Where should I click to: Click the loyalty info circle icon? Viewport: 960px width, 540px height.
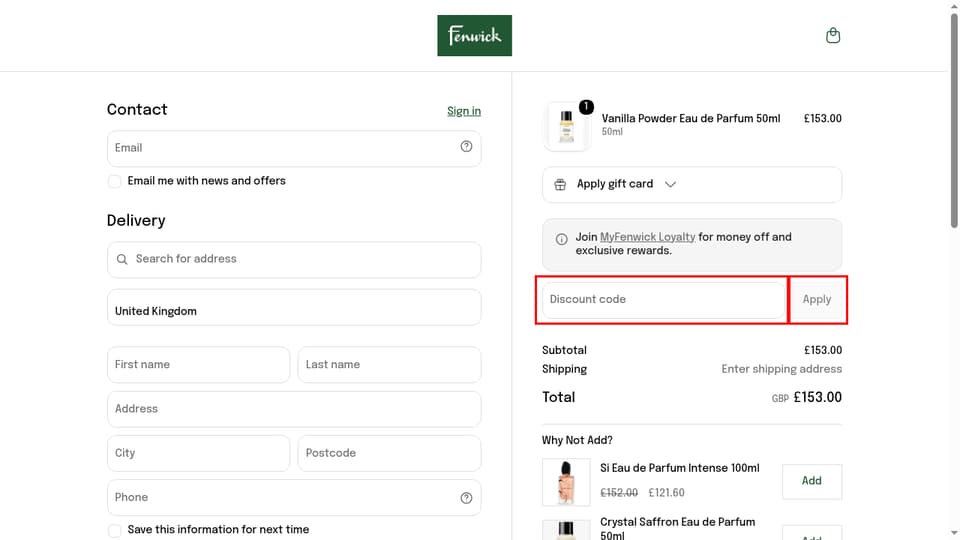pos(561,239)
